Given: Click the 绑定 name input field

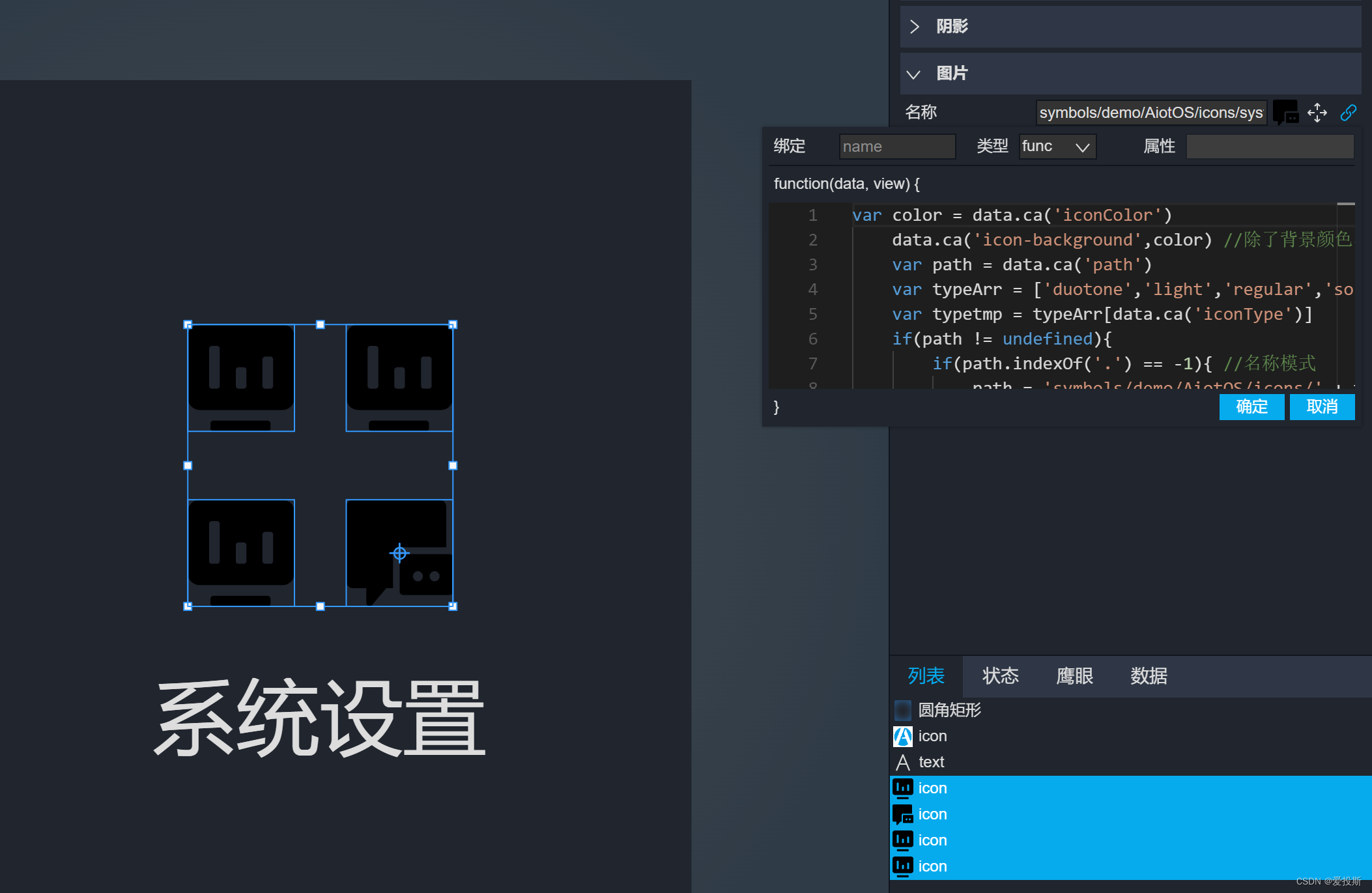Looking at the screenshot, I should point(896,147).
